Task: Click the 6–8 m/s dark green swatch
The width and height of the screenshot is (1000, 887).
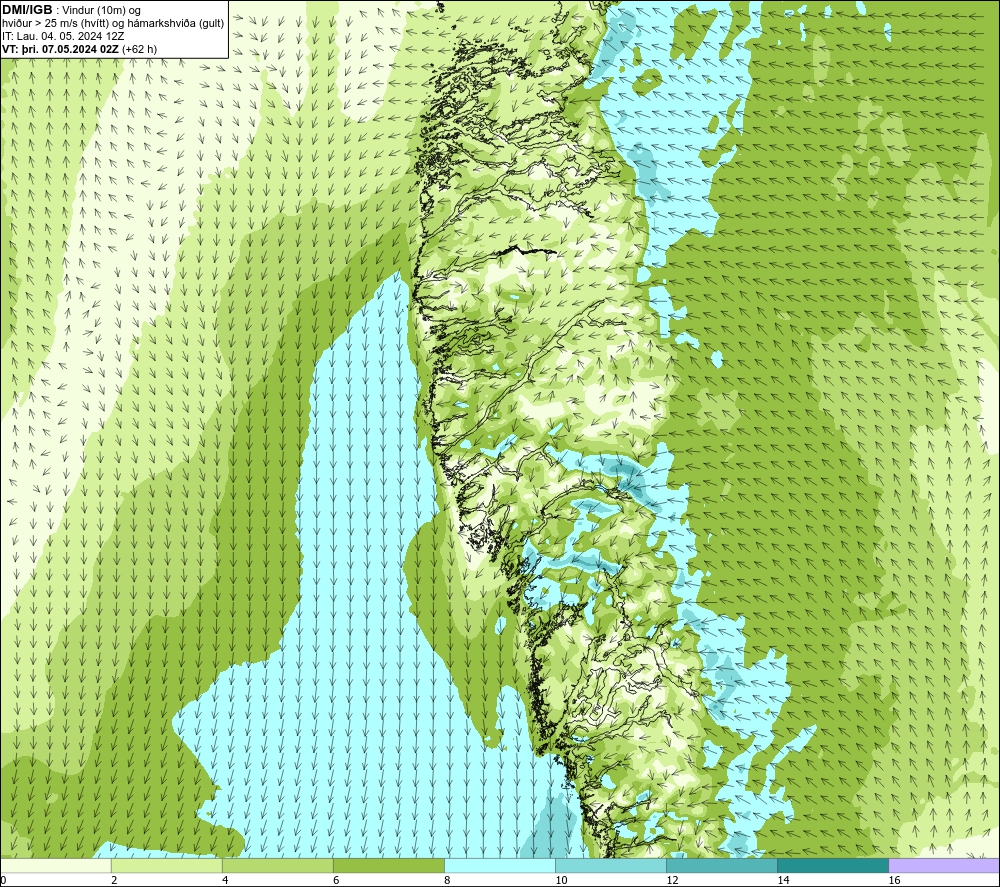Action: [x=388, y=865]
